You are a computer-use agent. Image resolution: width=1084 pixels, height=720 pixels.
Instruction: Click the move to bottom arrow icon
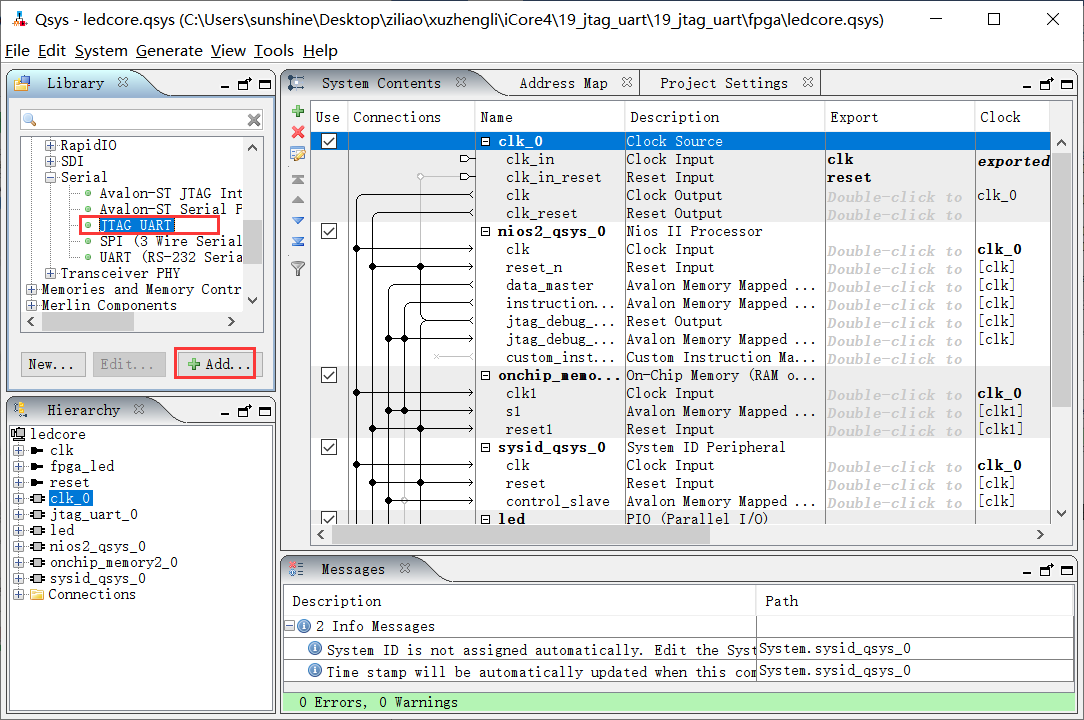[297, 241]
